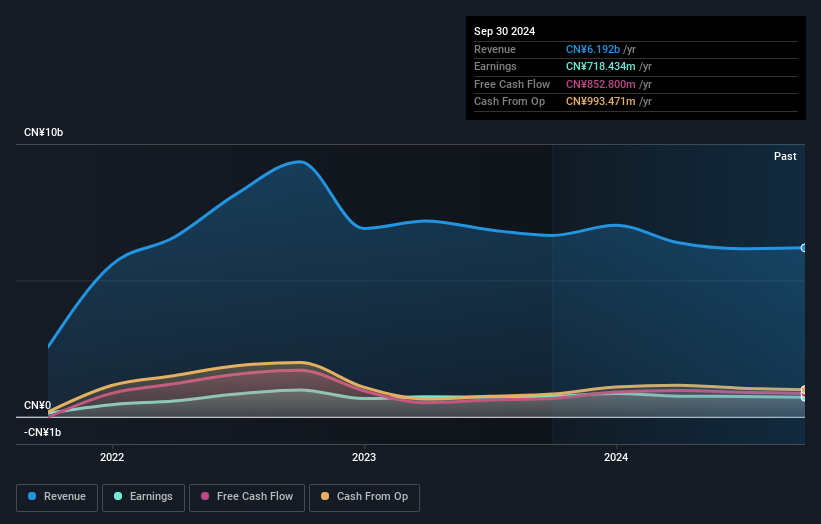821x524 pixels.
Task: Click the orange Cash From Op legend dot
Action: [x=326, y=497]
